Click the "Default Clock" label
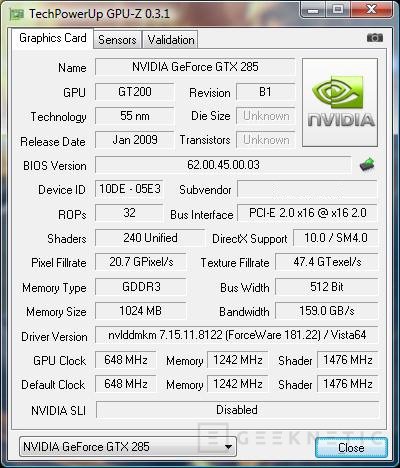 coord(53,385)
